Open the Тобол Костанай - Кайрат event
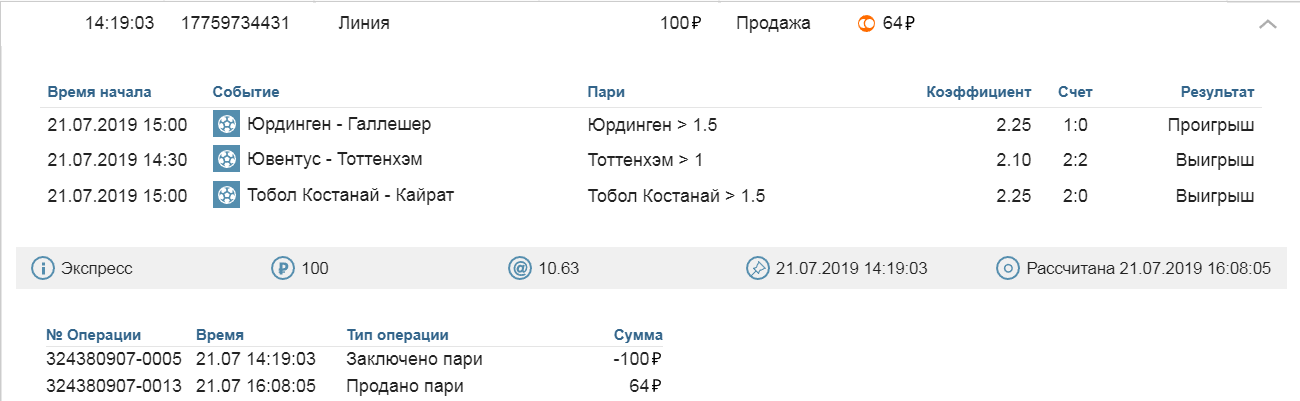The width and height of the screenshot is (1300, 401). coord(350,194)
